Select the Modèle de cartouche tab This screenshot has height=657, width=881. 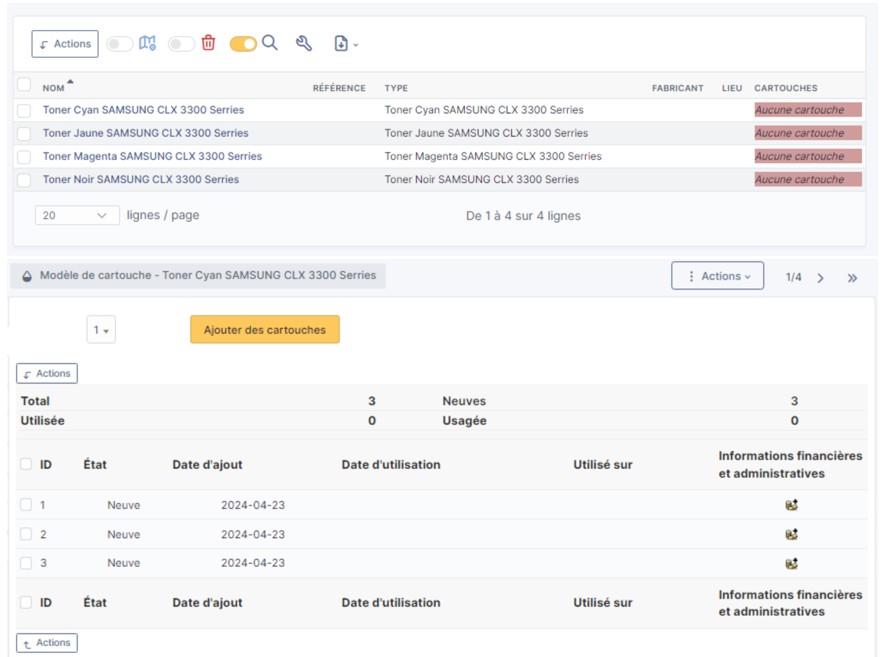tap(198, 276)
